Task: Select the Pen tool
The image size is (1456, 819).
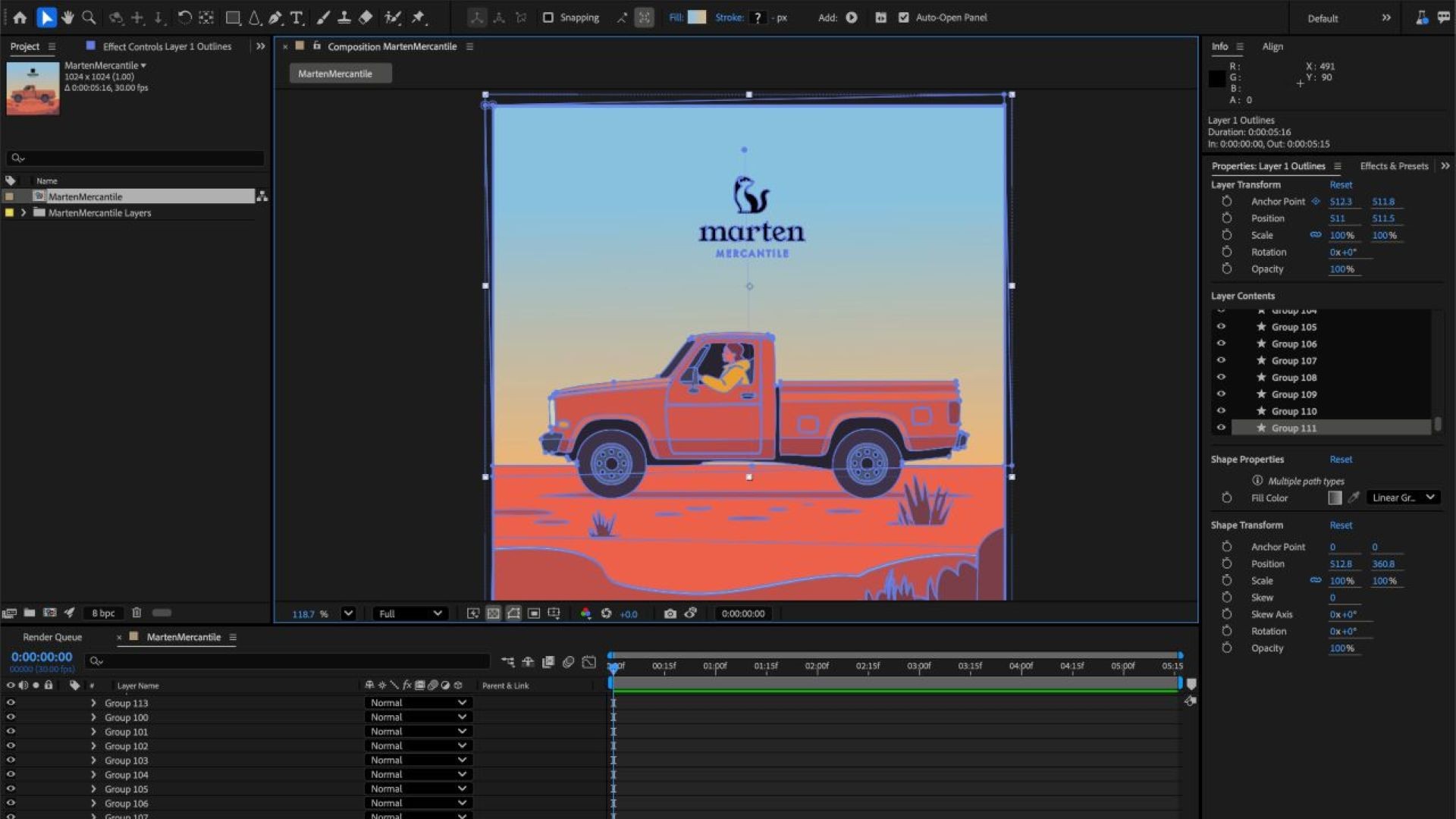Action: pyautogui.click(x=275, y=17)
